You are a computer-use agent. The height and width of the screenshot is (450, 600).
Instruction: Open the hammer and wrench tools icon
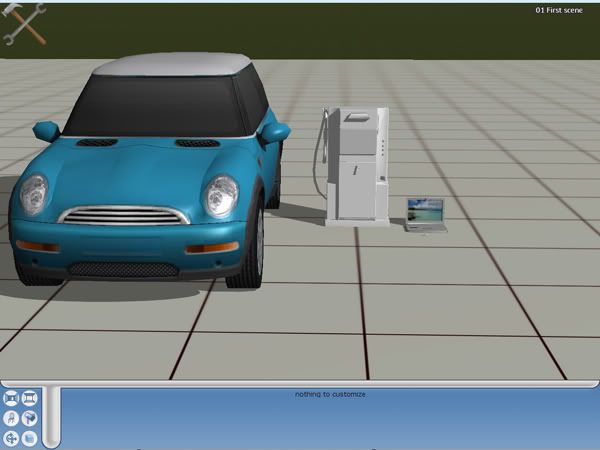[x=24, y=24]
